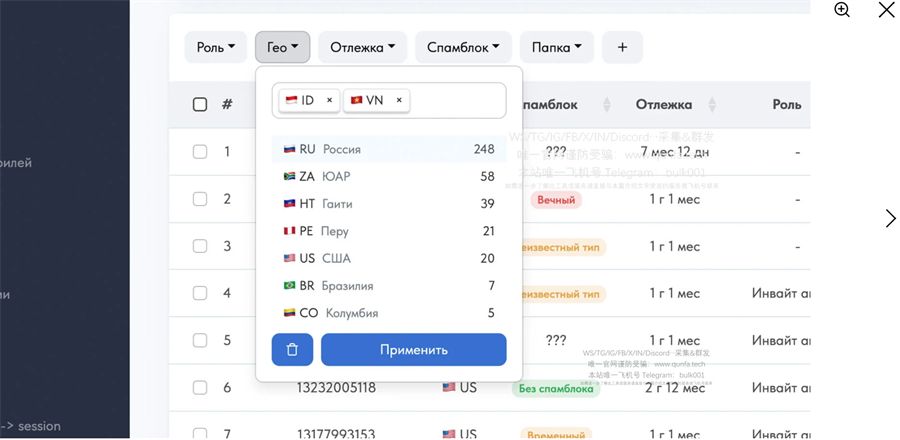Click the trash icon button in Geo popup

(x=292, y=349)
